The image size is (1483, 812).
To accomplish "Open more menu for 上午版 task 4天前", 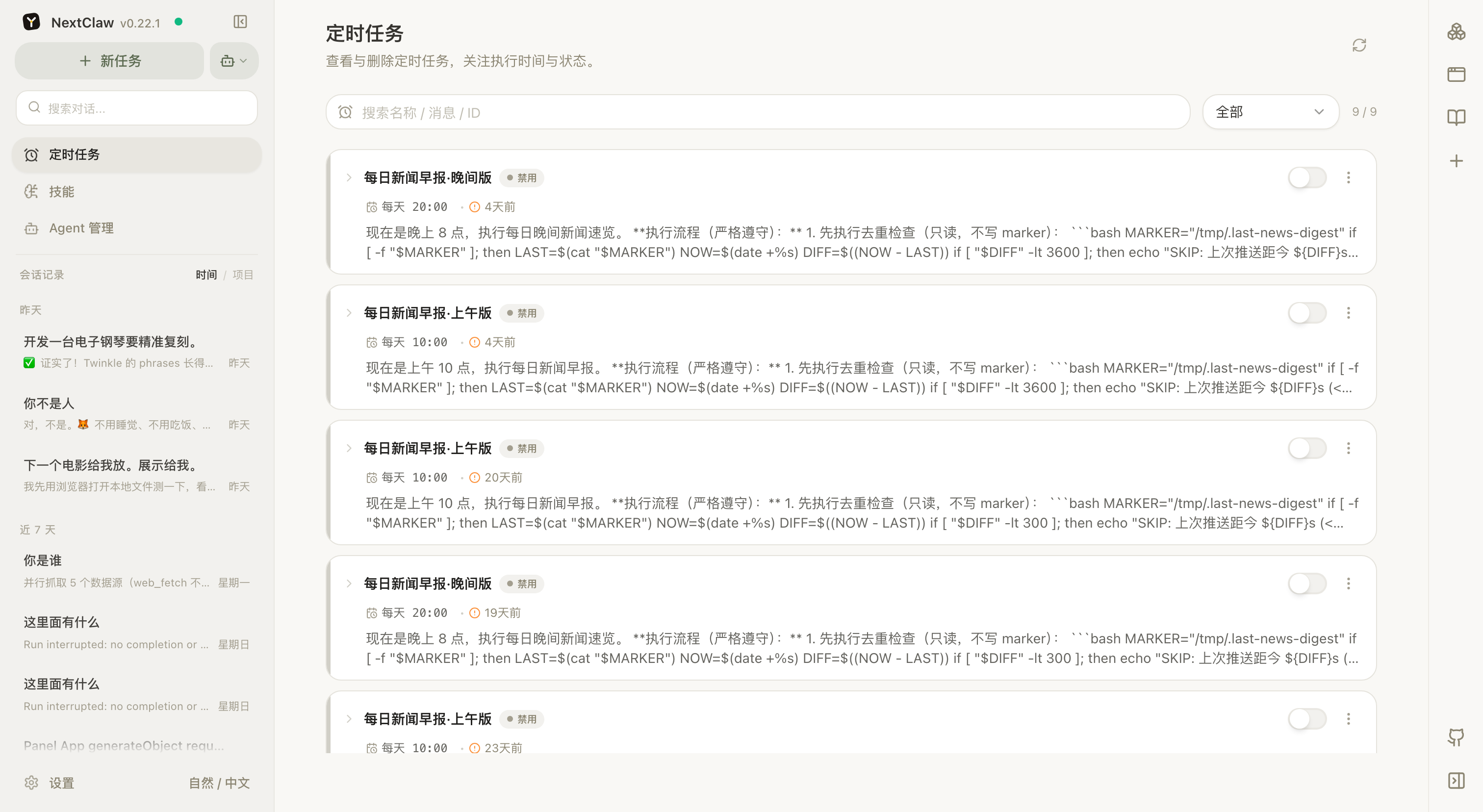I will (1348, 312).
